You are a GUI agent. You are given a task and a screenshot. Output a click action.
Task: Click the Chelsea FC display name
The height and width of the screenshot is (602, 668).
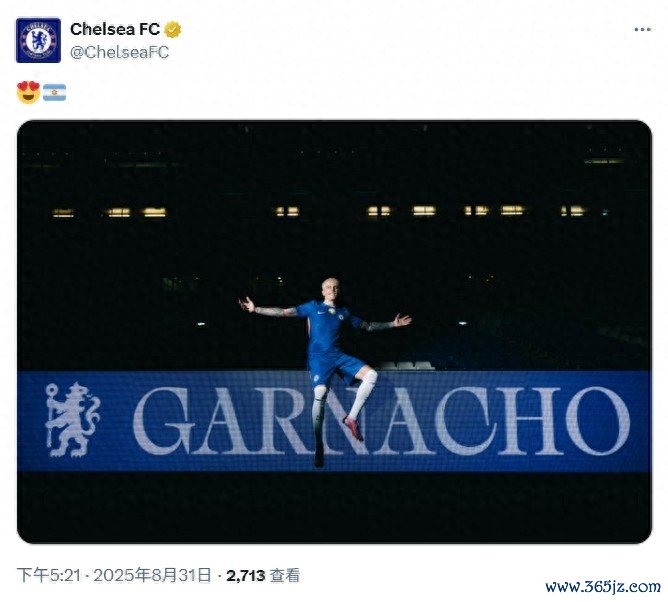115,29
